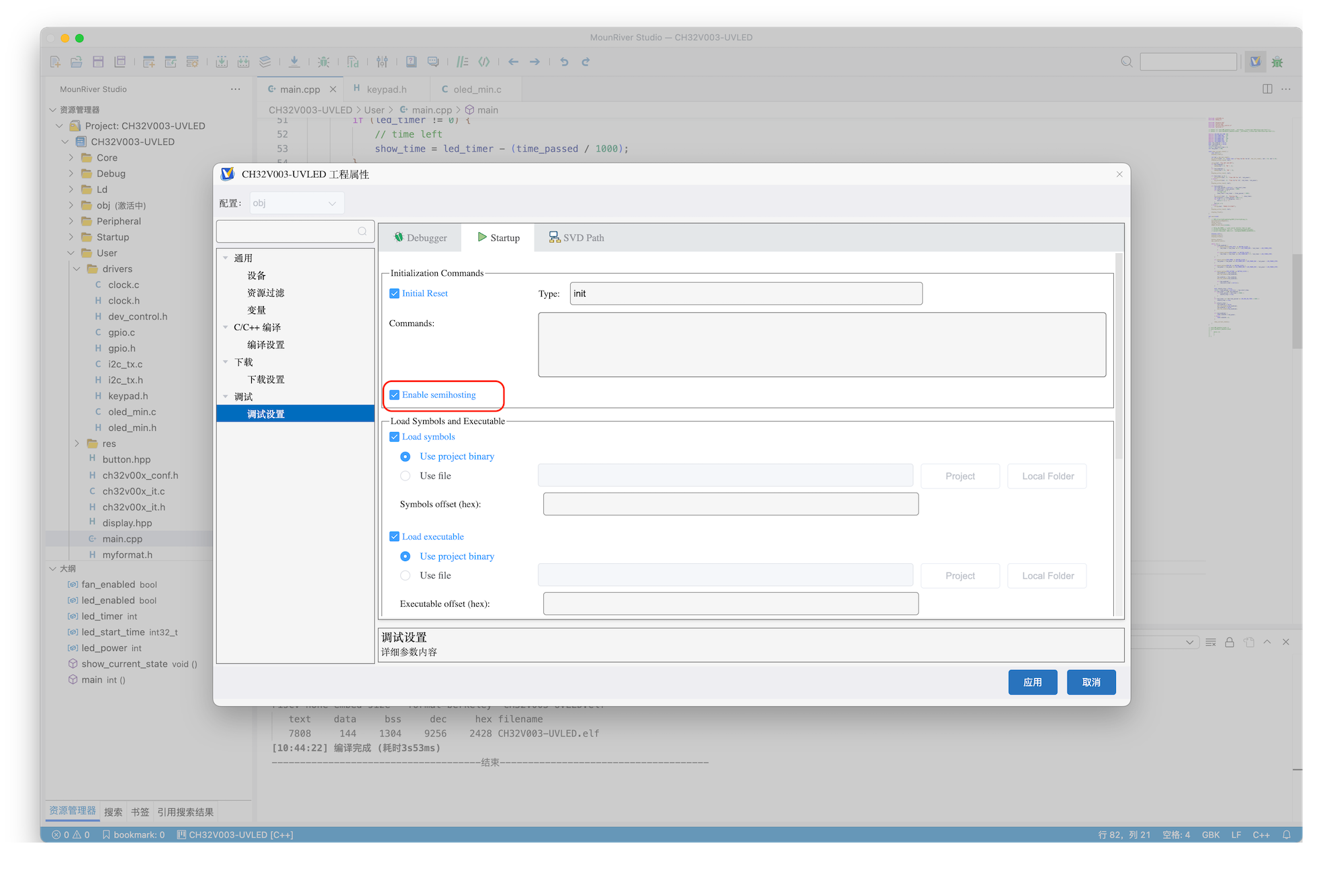Toggle the Initial Reset checkbox

coord(395,294)
